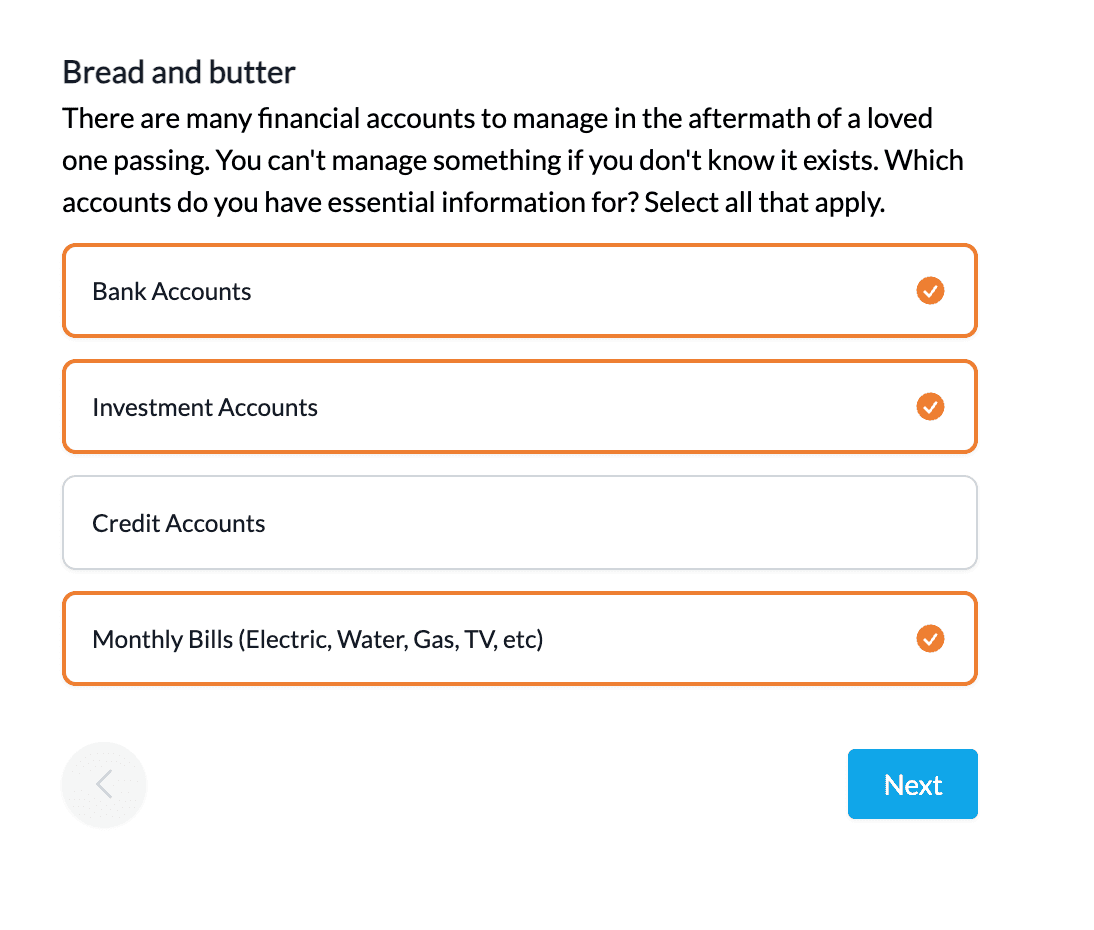Toggle off the Monthly Bills option card
This screenshot has height=930, width=1094.
click(x=520, y=638)
